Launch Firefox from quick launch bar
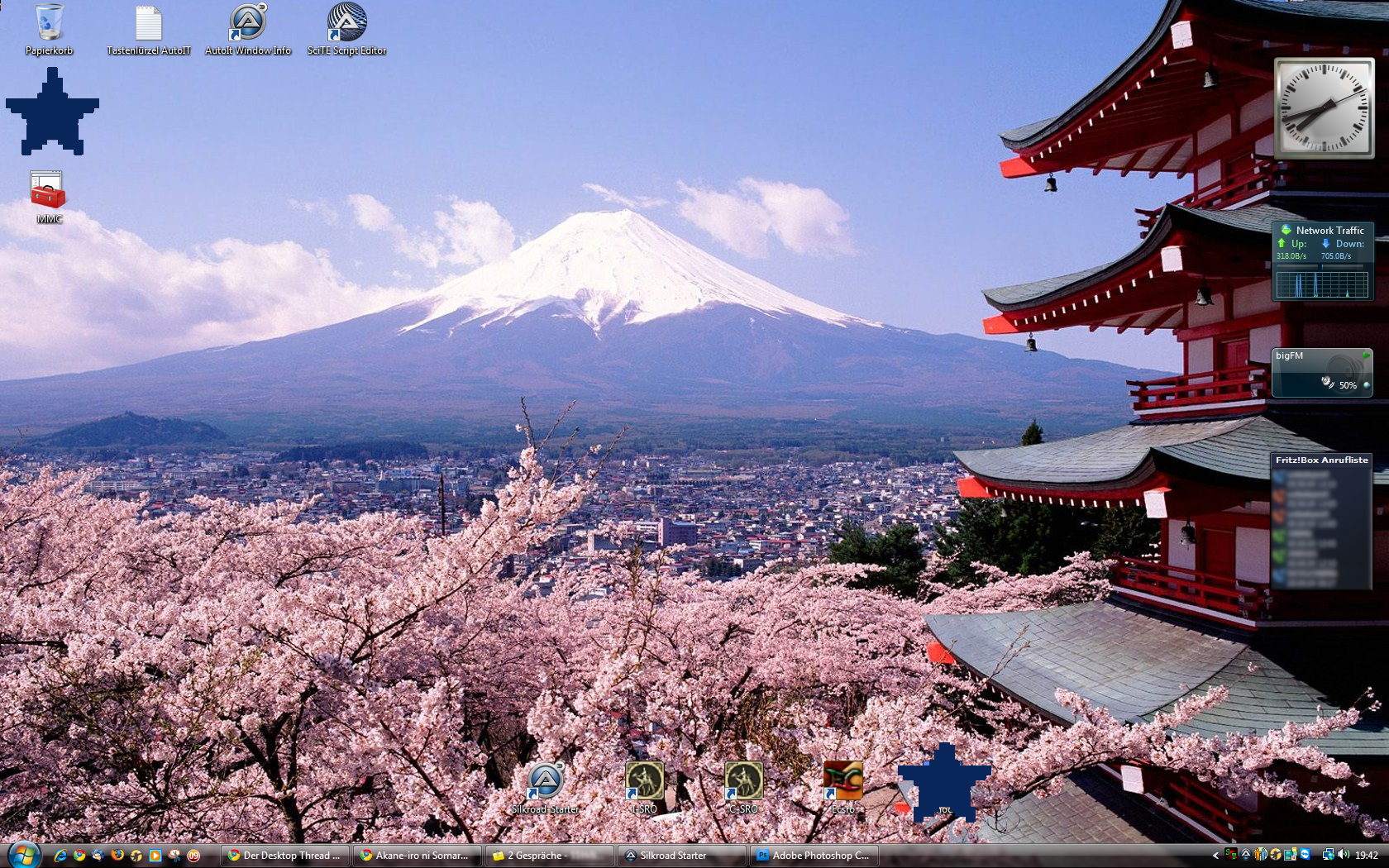The width and height of the screenshot is (1389, 868). 117,856
